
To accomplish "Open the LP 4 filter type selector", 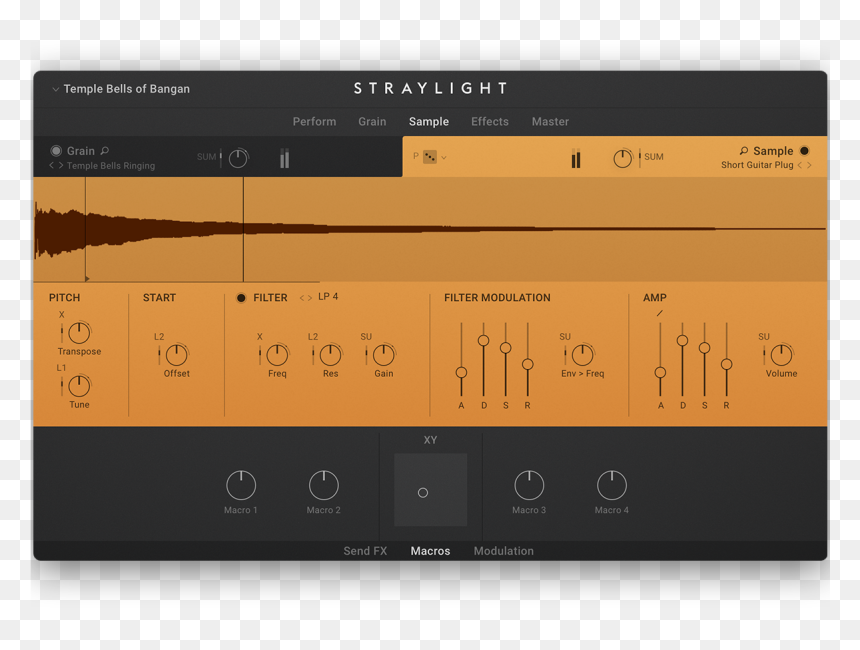I will [328, 297].
